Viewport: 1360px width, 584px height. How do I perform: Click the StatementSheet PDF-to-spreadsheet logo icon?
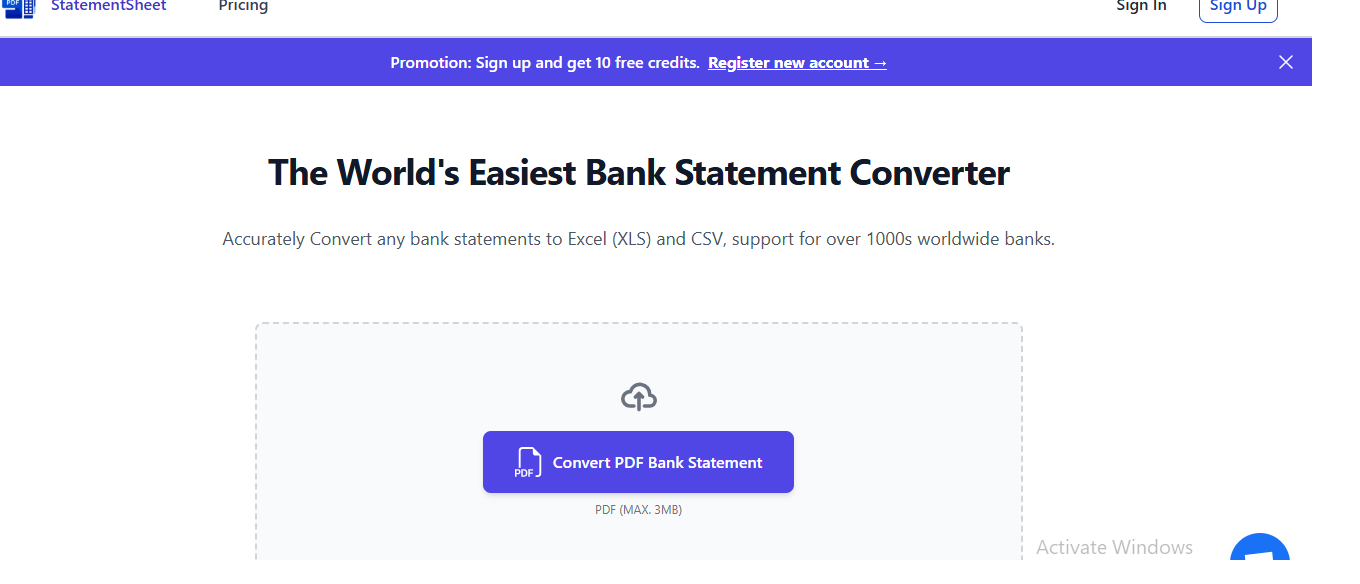pyautogui.click(x=20, y=9)
